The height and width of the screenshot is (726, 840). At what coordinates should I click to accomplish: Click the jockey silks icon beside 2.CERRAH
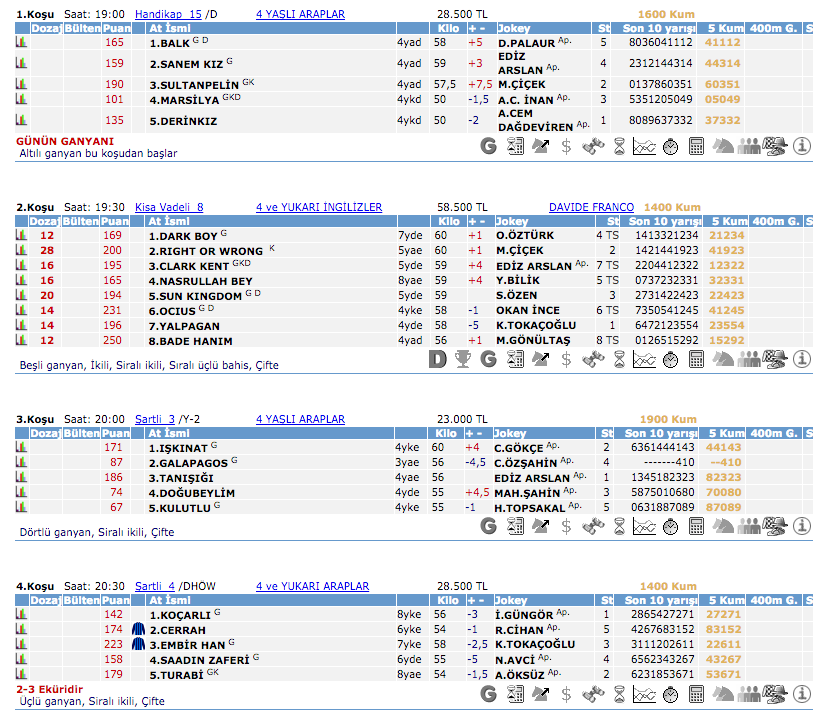(139, 630)
